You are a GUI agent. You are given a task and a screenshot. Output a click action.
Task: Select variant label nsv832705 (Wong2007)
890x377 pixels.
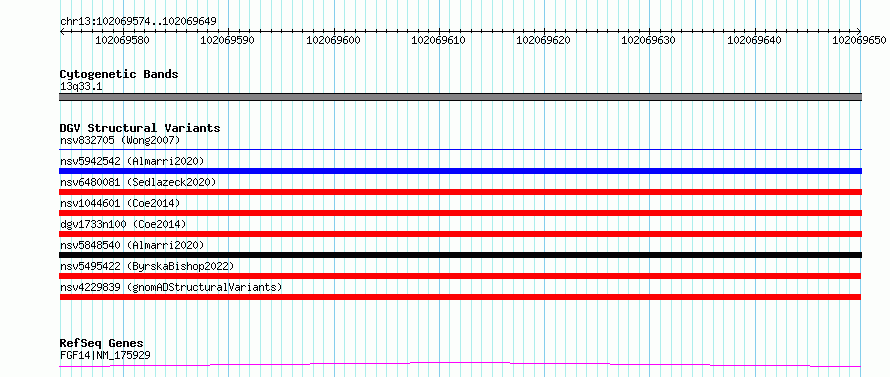tap(120, 140)
